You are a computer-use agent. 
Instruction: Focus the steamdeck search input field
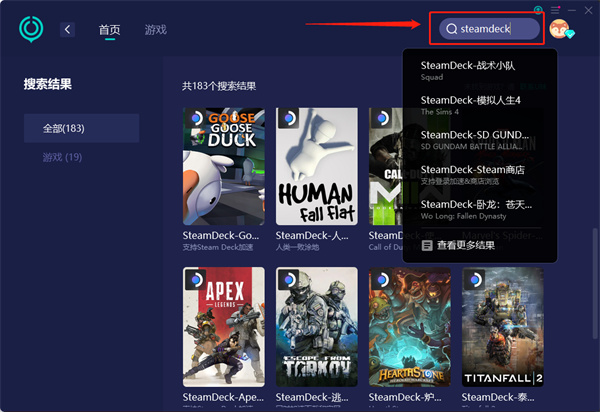[x=489, y=29]
